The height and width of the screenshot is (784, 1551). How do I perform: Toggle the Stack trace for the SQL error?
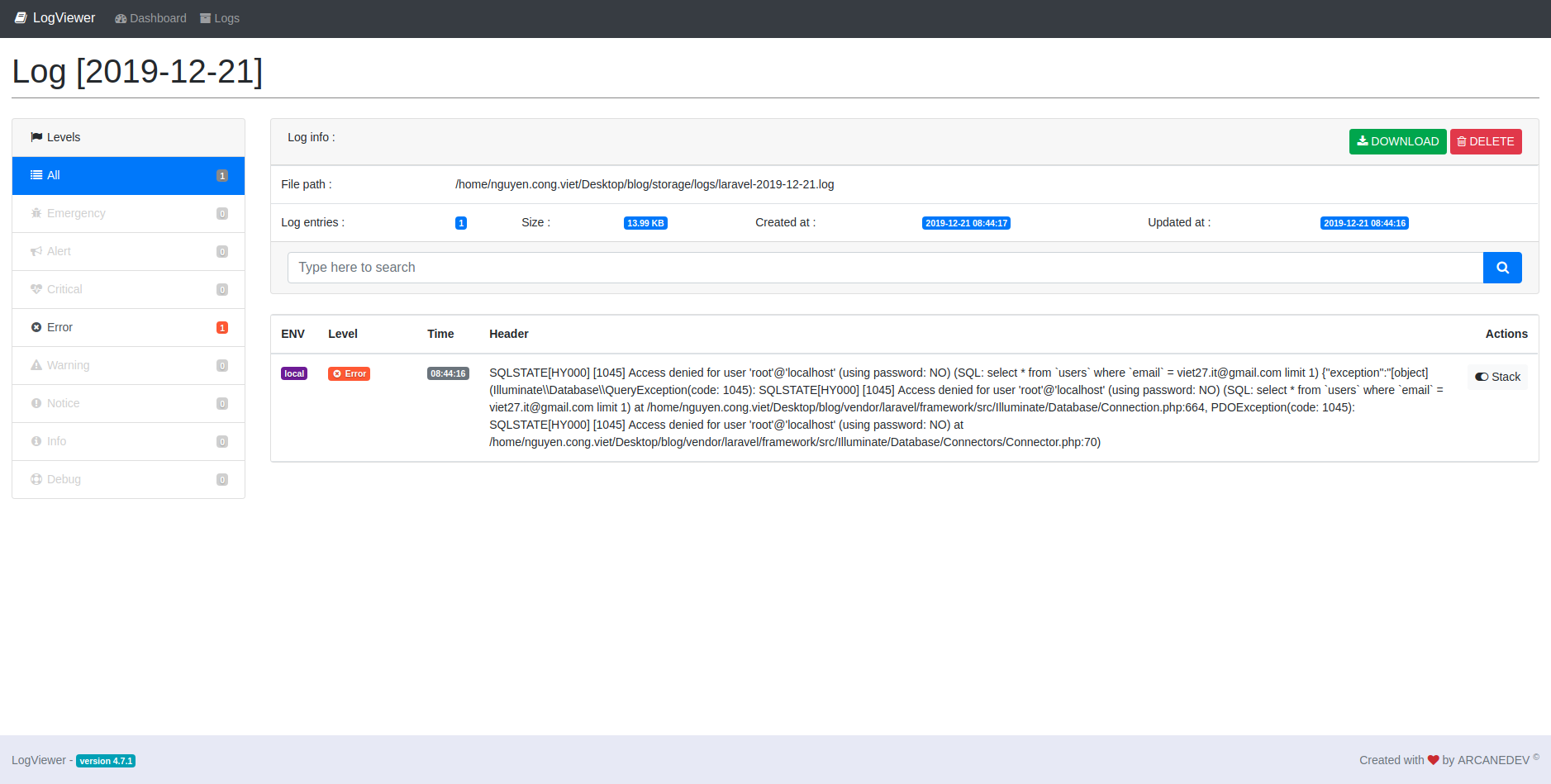[x=1497, y=377]
